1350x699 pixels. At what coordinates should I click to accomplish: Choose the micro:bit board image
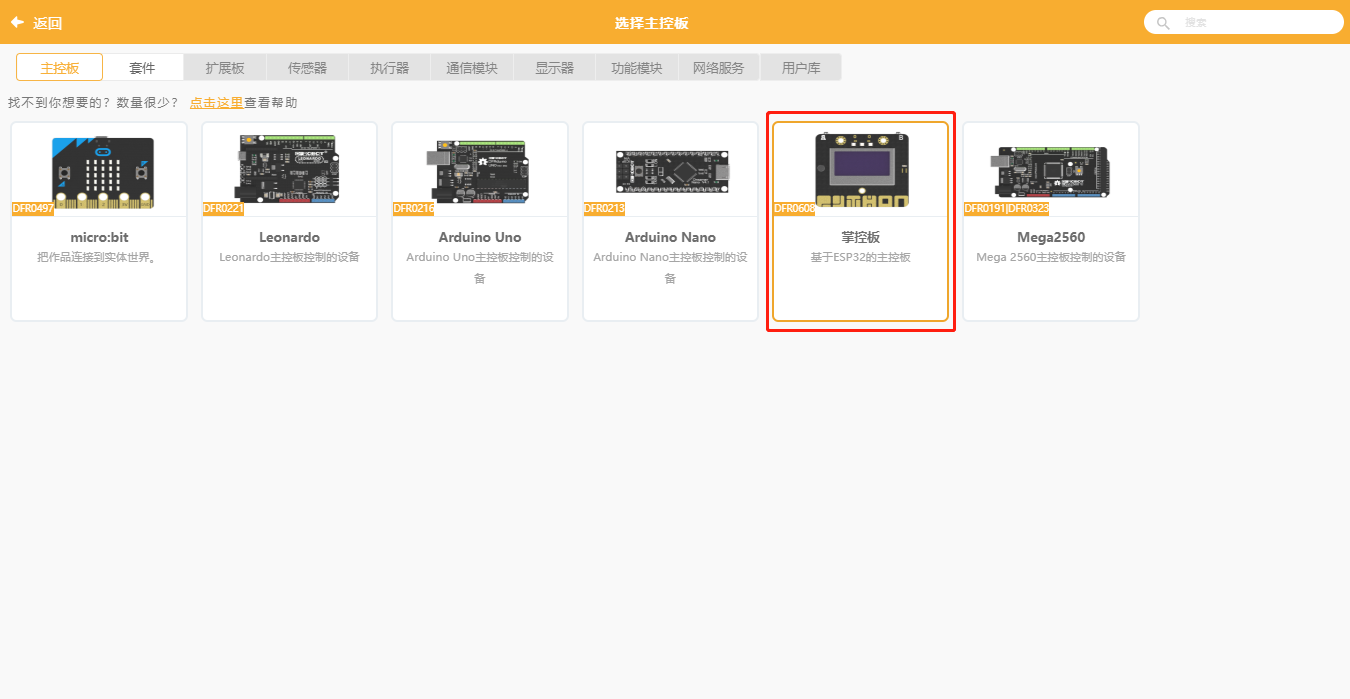coord(103,173)
